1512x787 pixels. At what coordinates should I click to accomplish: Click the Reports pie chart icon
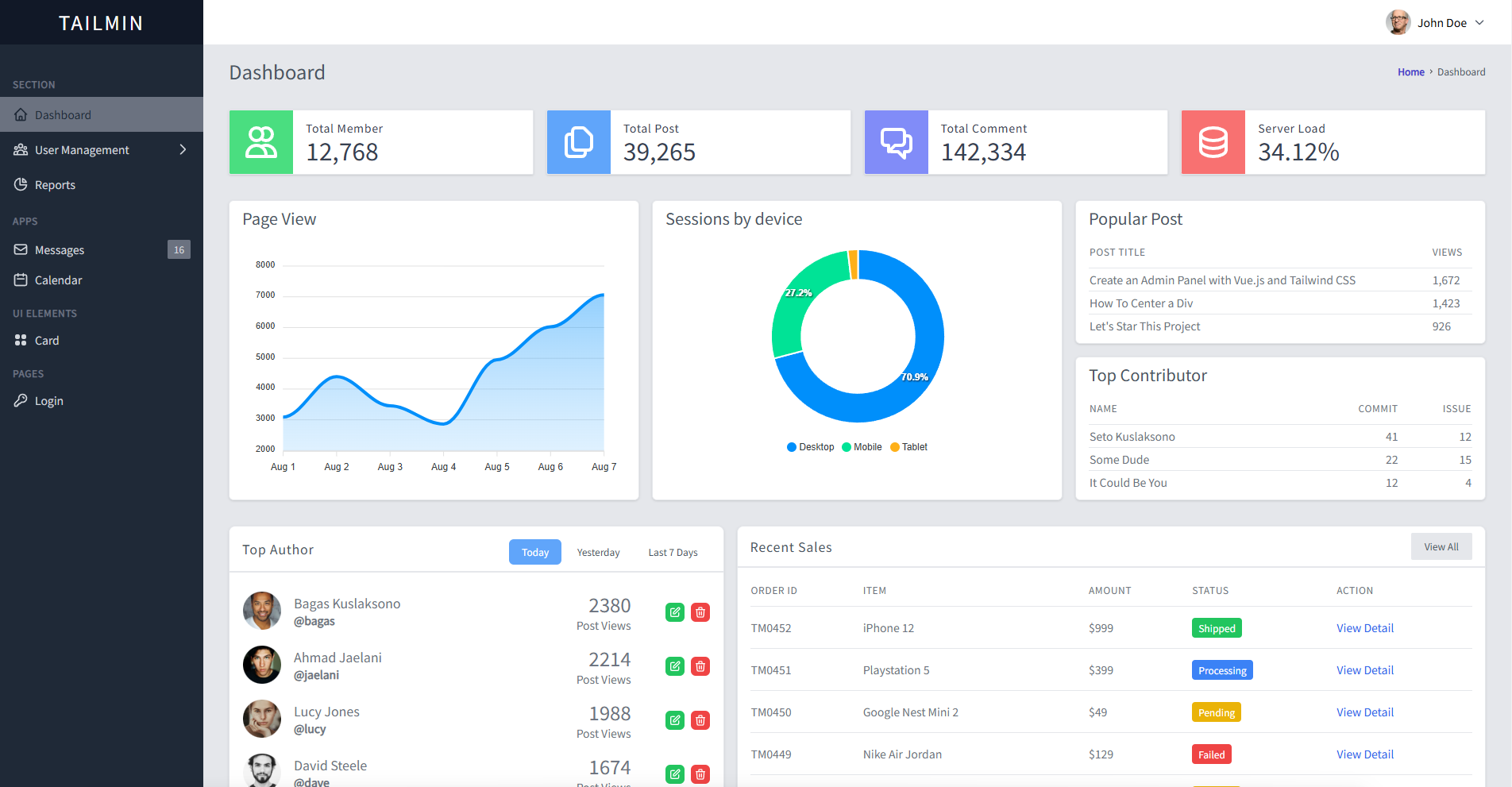click(x=21, y=185)
